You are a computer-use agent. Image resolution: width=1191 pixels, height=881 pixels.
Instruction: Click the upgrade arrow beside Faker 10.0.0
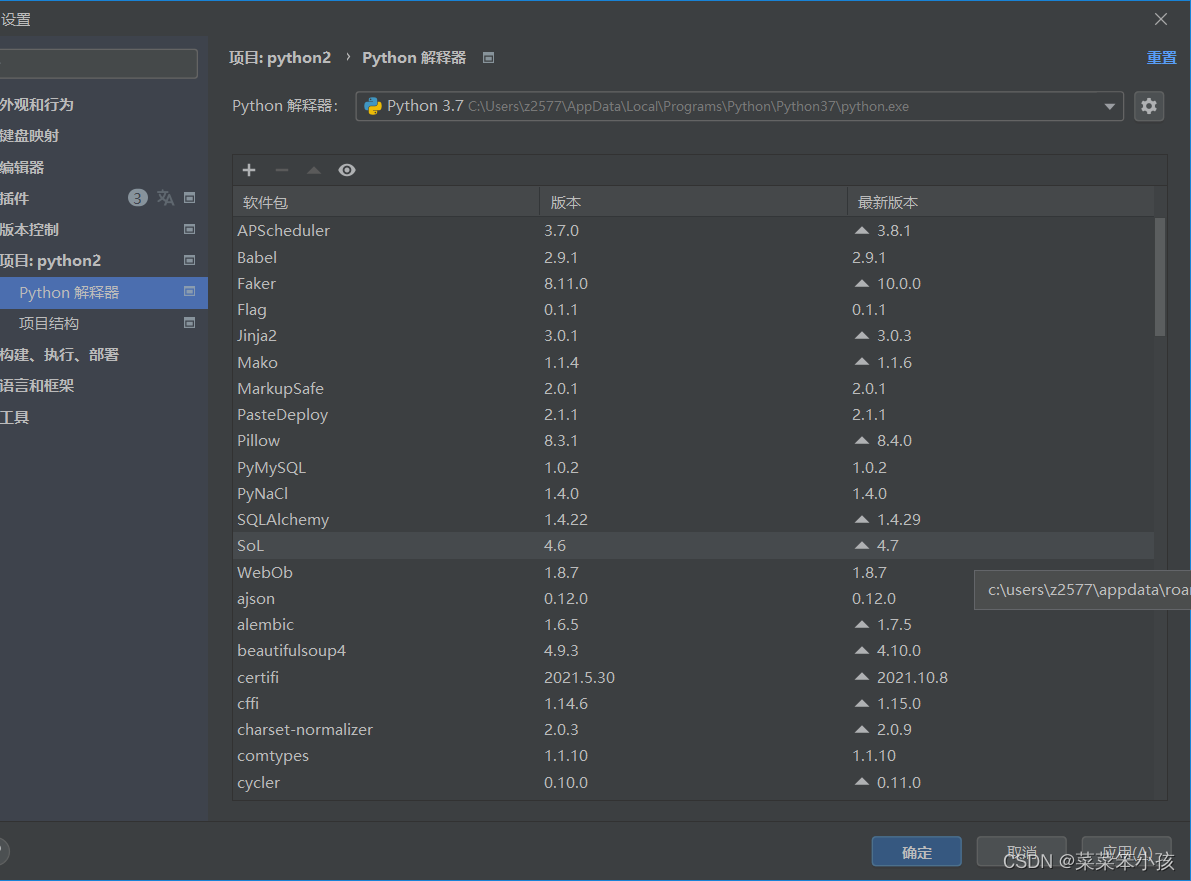861,283
